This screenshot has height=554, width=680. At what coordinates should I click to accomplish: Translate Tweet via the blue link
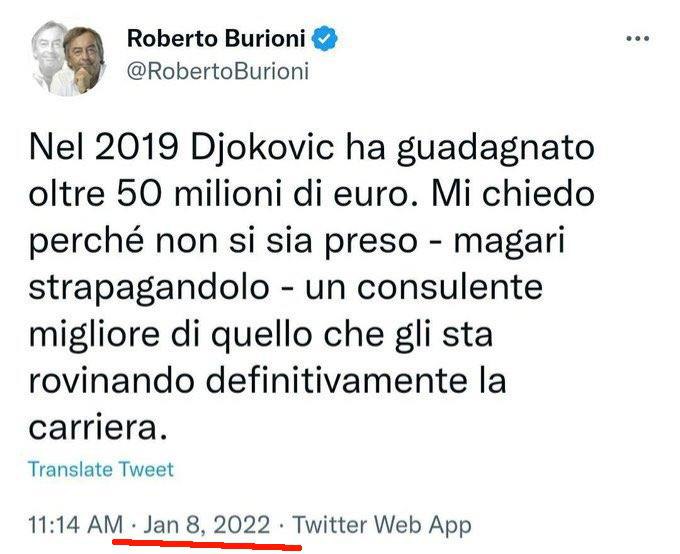click(x=101, y=469)
